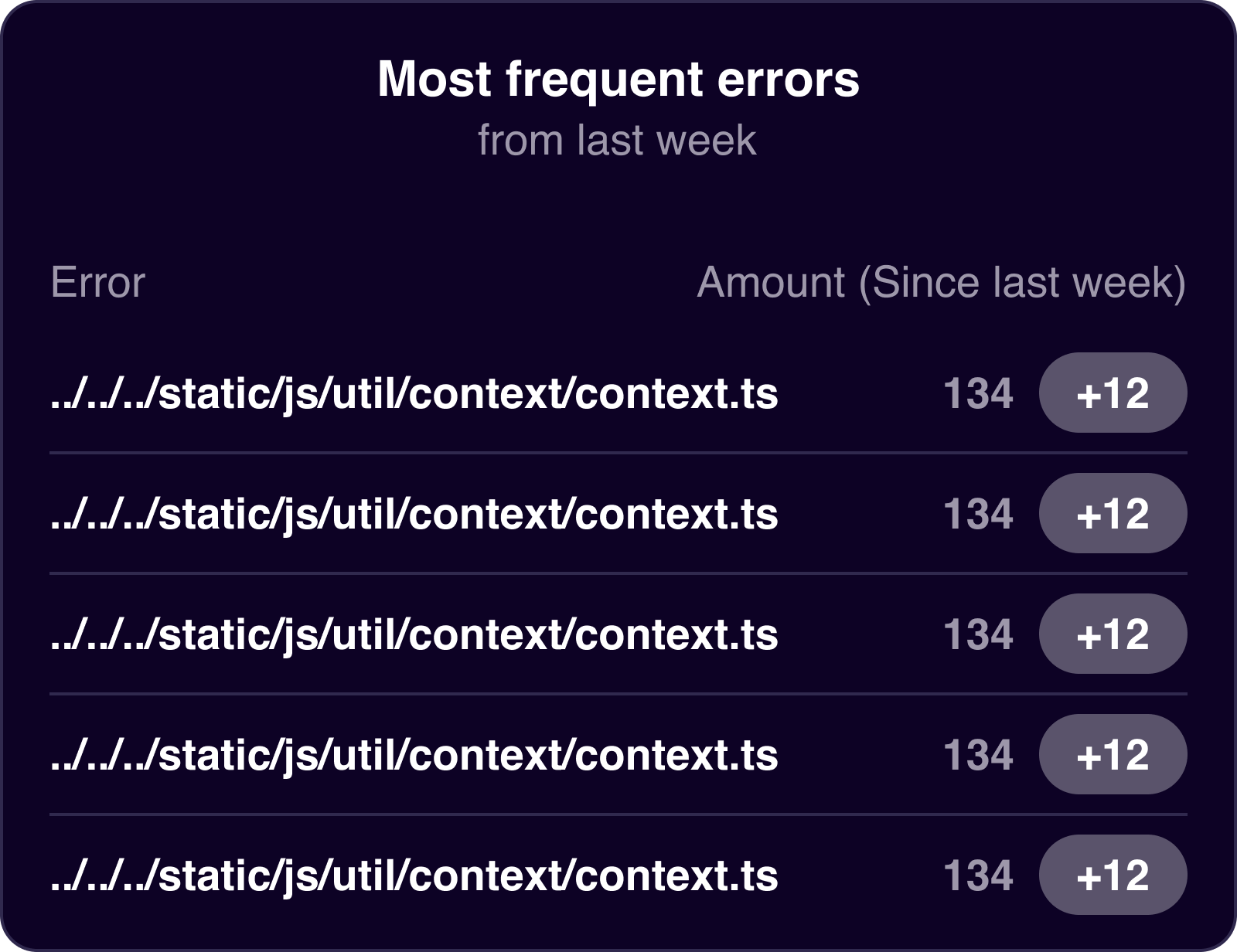Click the +12 badge in the bottom row
This screenshot has height=952, width=1237.
1113,875
